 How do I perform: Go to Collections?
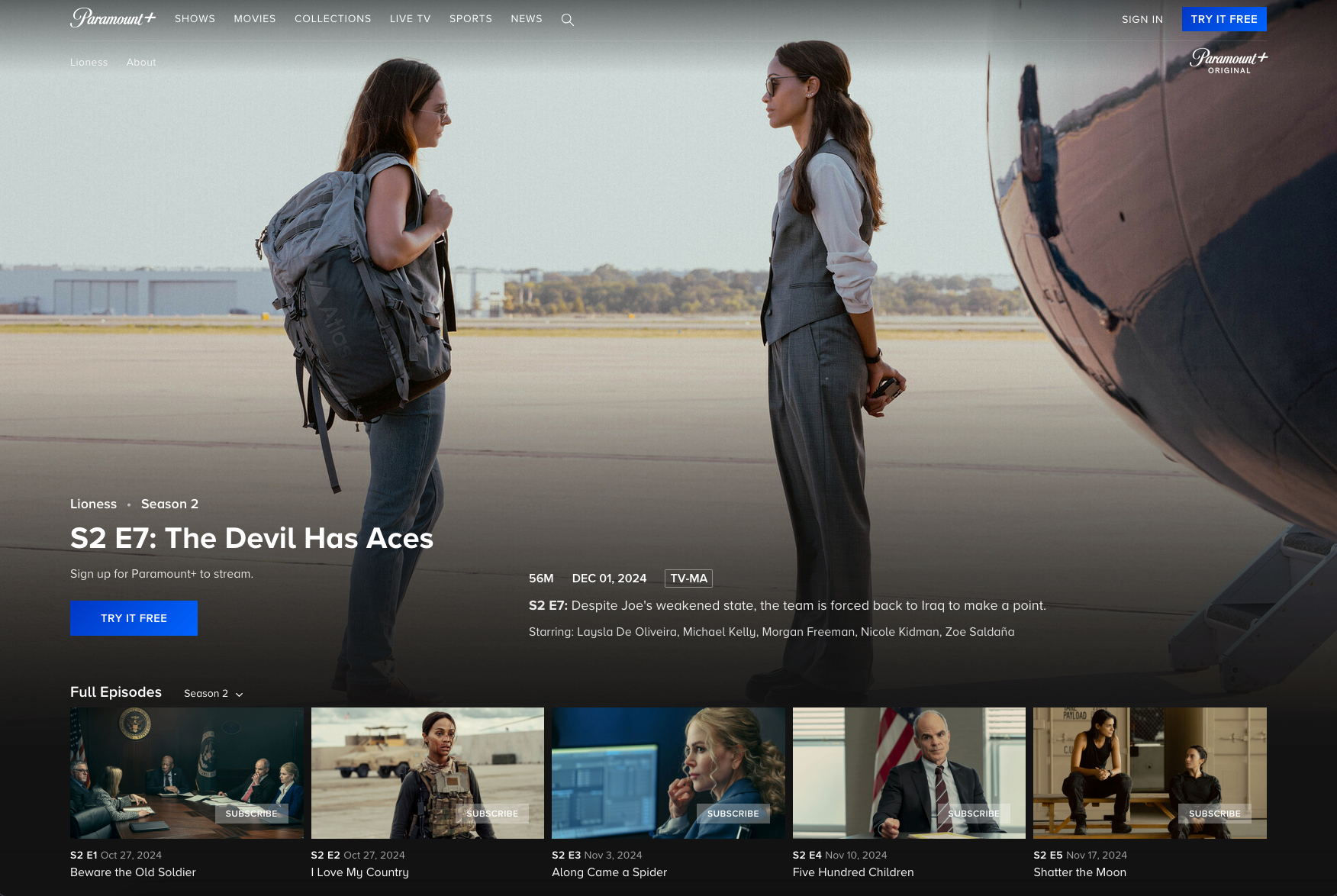[x=333, y=19]
